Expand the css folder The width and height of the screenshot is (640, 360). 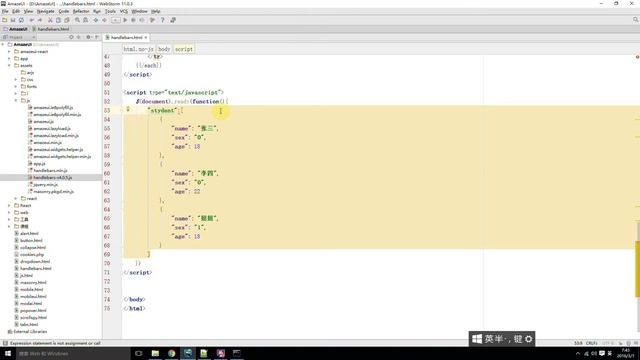(x=16, y=80)
